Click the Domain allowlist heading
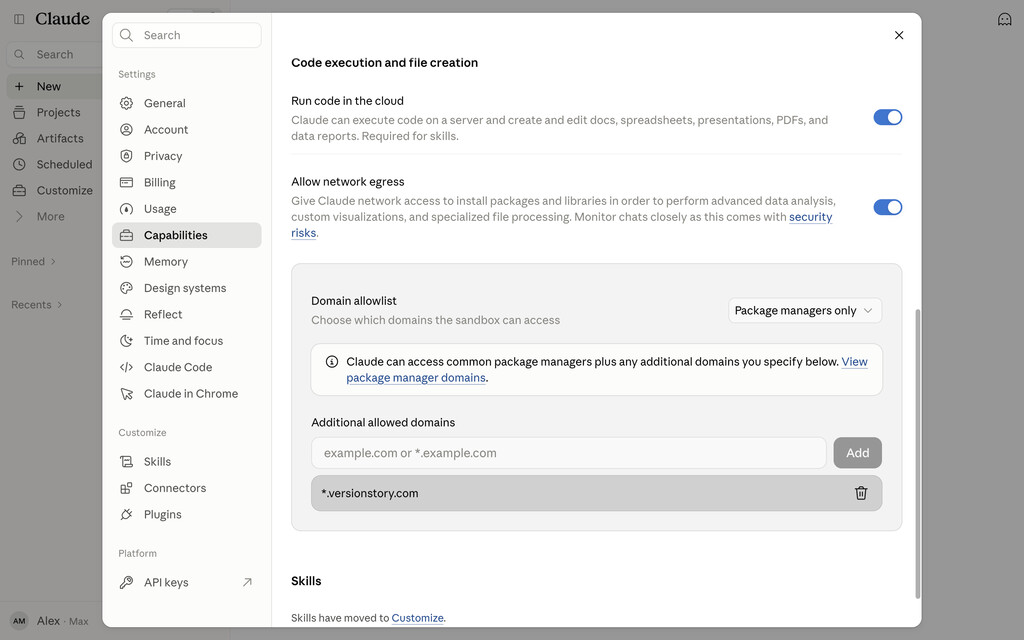The width and height of the screenshot is (1024, 640). click(x=354, y=301)
